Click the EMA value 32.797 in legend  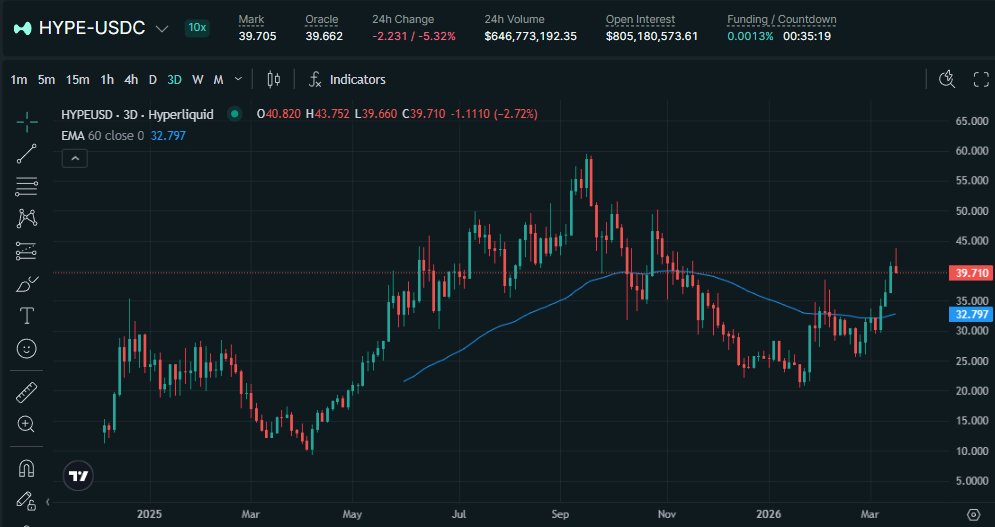coord(168,135)
